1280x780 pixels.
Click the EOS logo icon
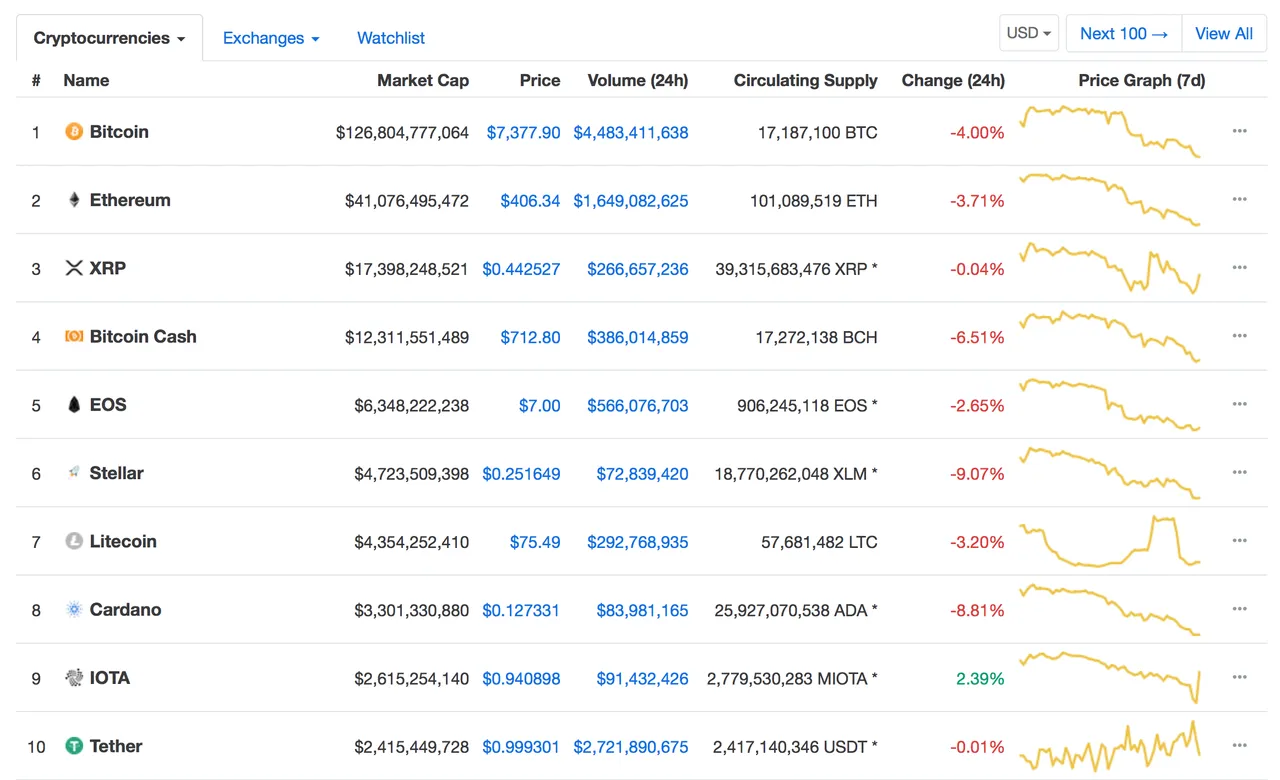74,405
